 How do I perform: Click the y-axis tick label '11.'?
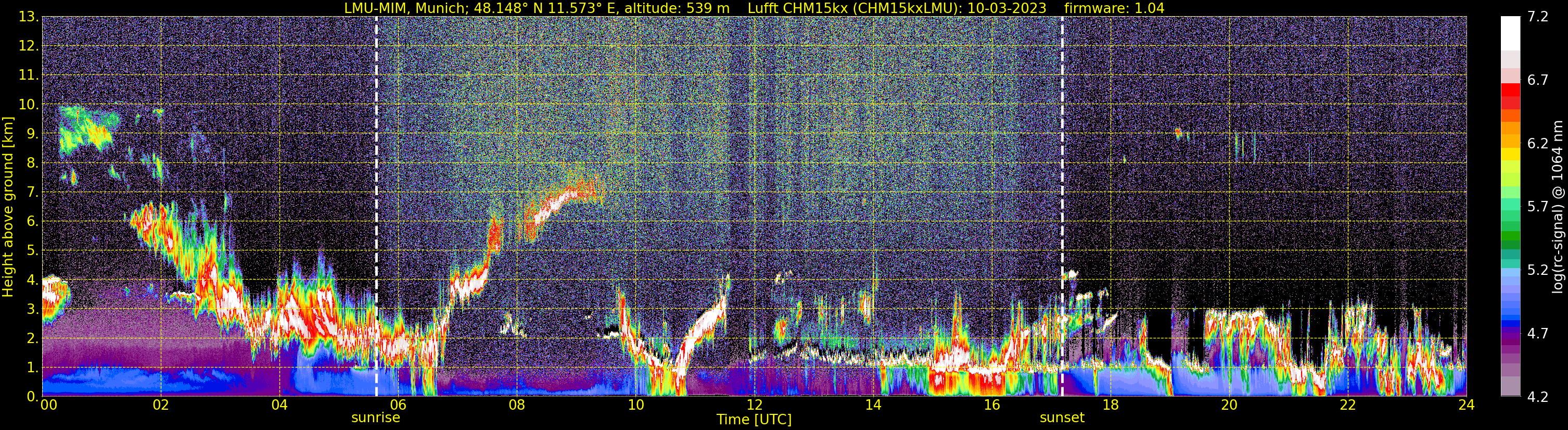(x=29, y=75)
